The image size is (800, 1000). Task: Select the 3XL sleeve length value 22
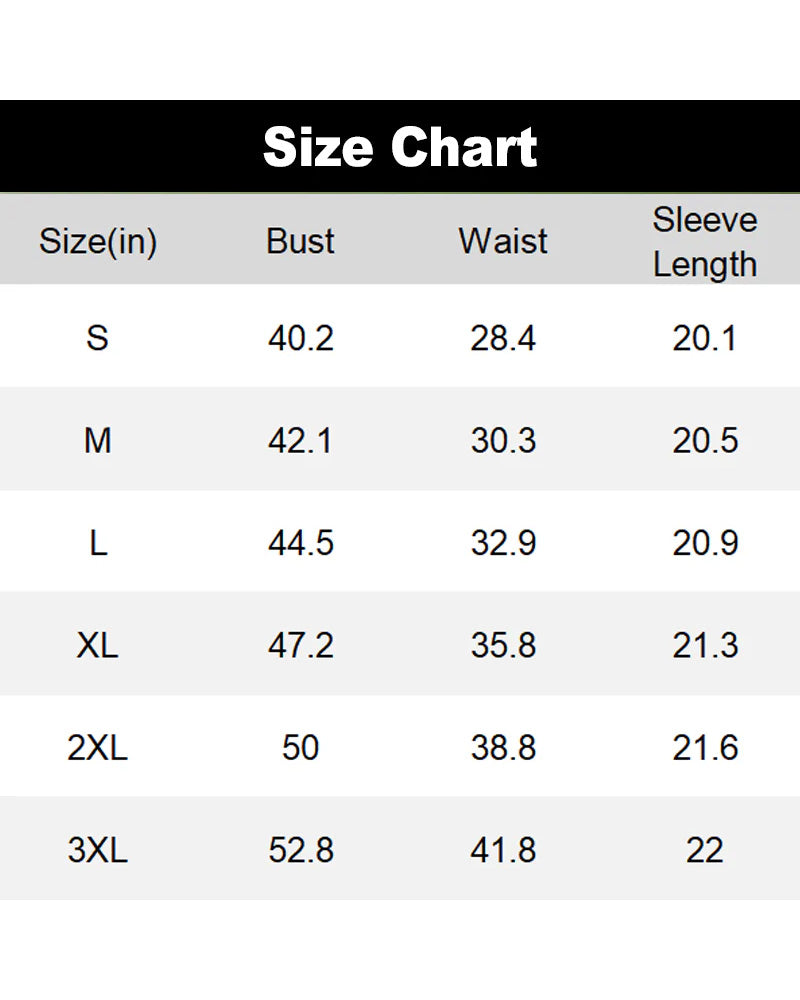click(705, 850)
